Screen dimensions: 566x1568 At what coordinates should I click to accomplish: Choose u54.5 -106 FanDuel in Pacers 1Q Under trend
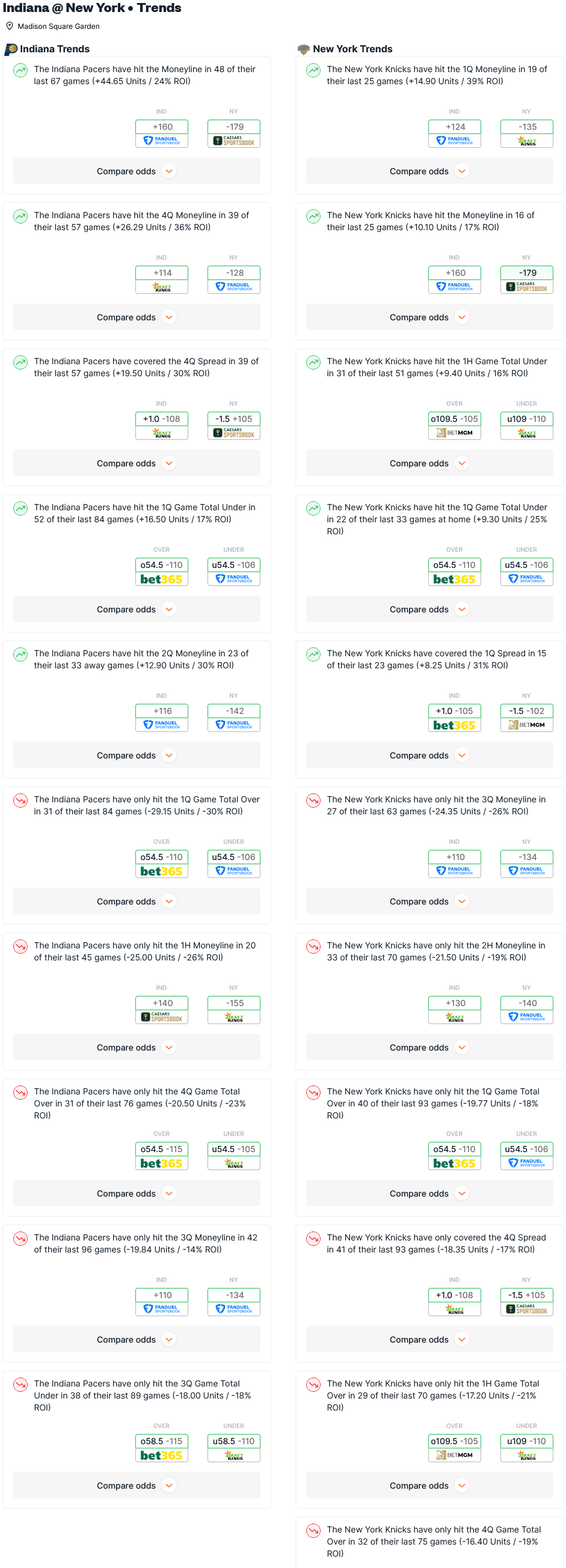234,572
